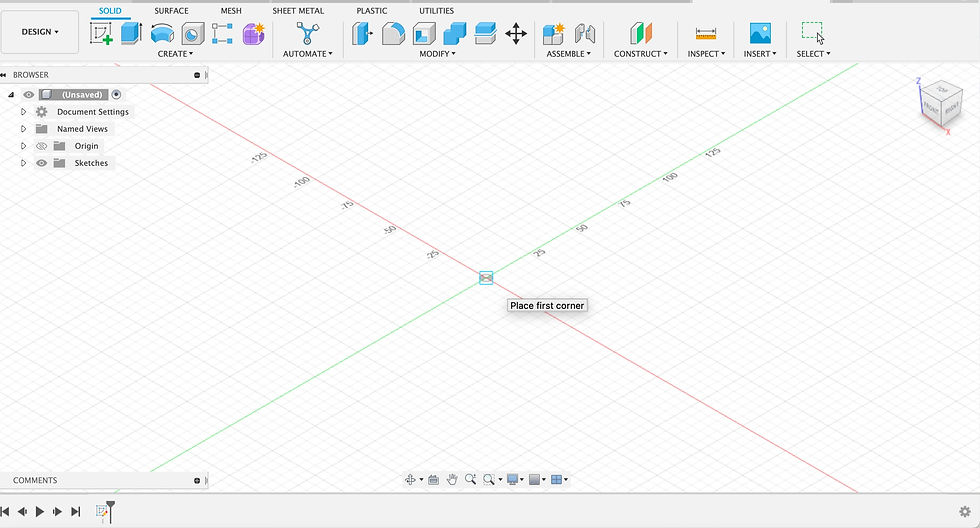Select the Shell tool
The width and height of the screenshot is (980, 528).
click(424, 33)
